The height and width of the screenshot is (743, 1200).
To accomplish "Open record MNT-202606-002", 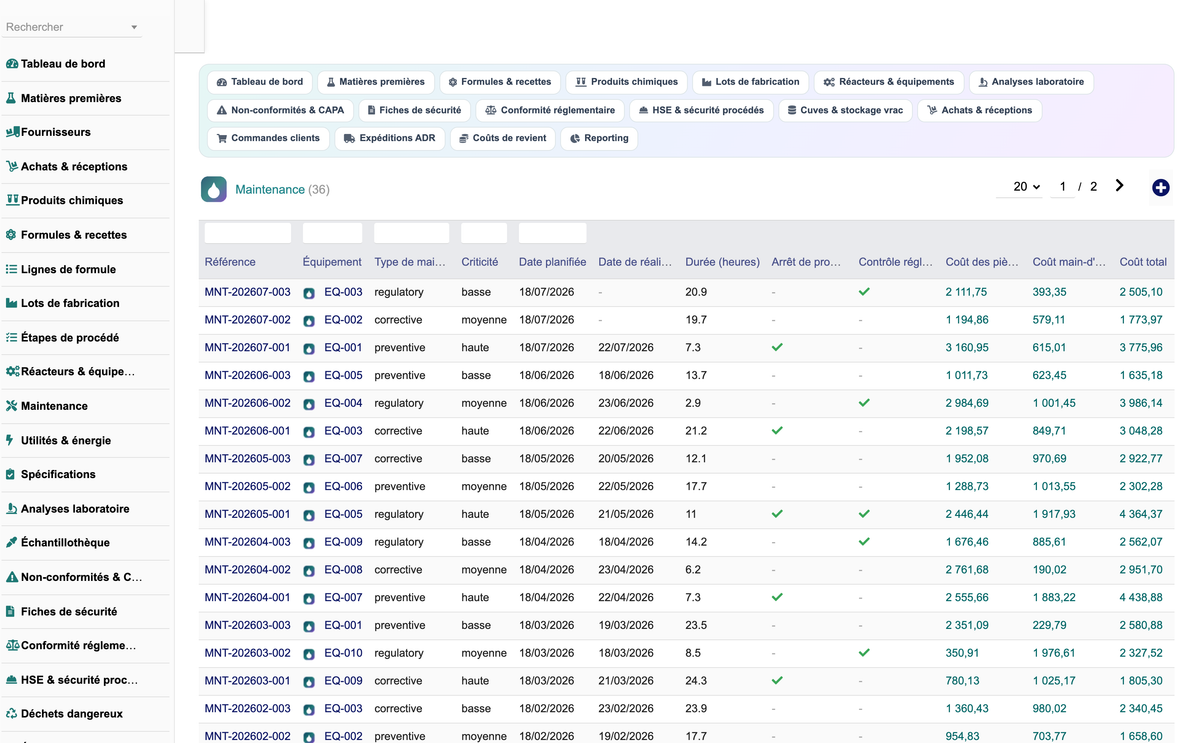I will click(x=247, y=403).
